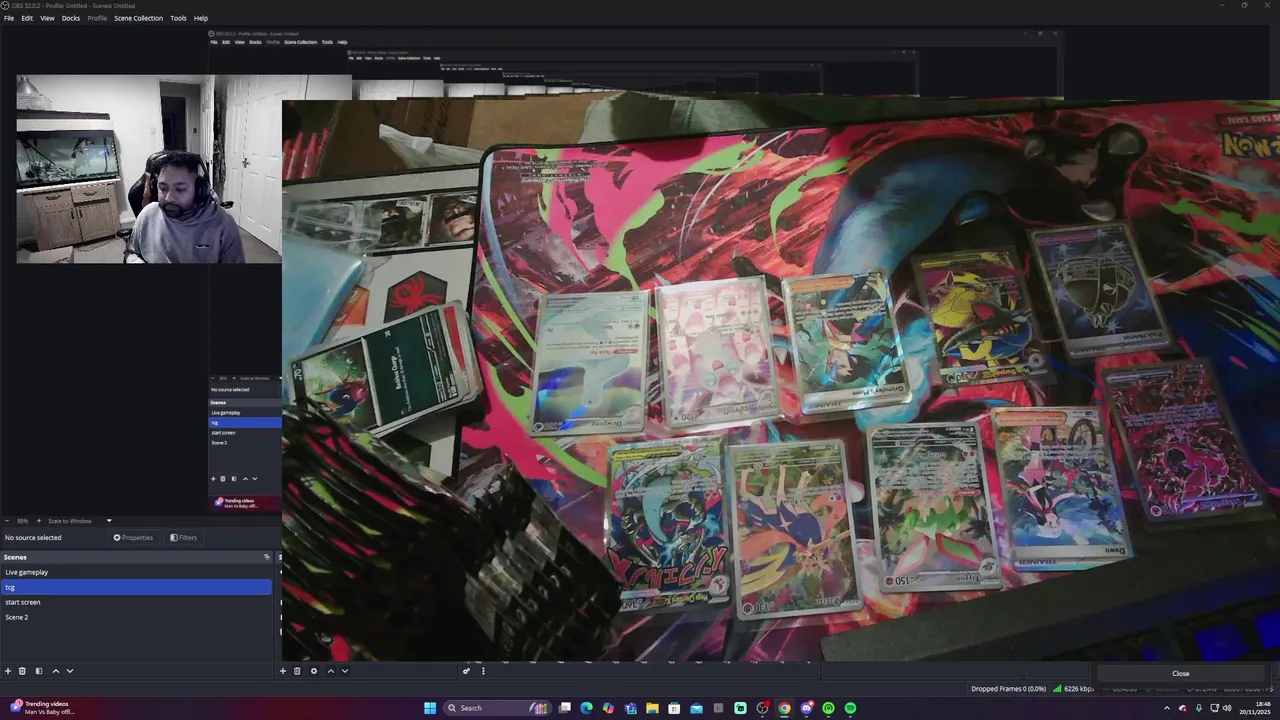Add a new scene with the plus icon
The image size is (1280, 720).
click(8, 671)
